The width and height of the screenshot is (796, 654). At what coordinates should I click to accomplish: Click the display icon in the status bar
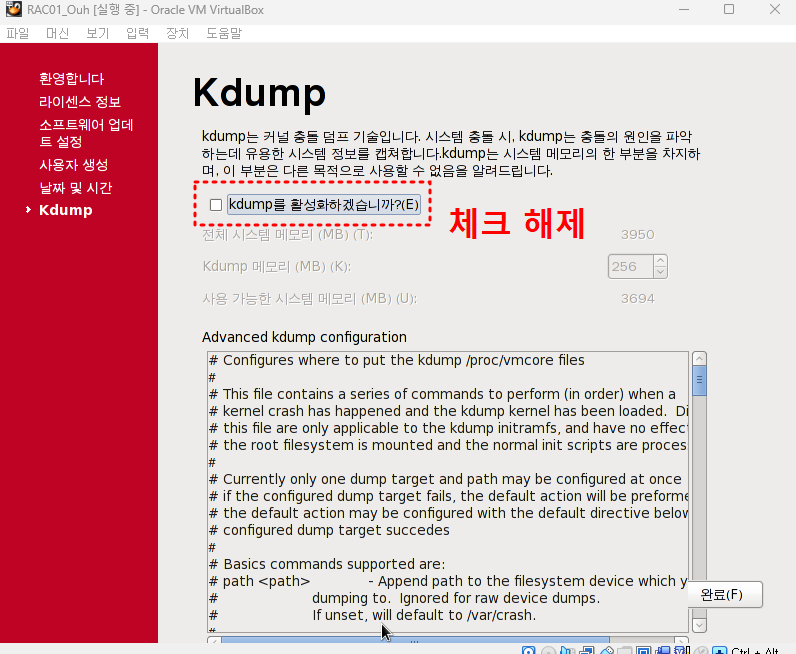(x=643, y=650)
